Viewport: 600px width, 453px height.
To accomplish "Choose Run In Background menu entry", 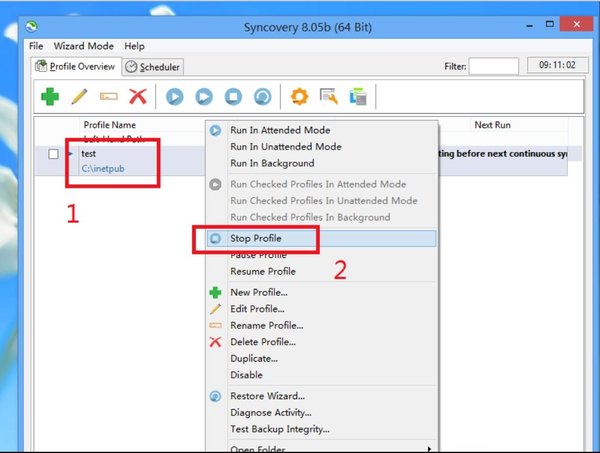I will (321, 163).
